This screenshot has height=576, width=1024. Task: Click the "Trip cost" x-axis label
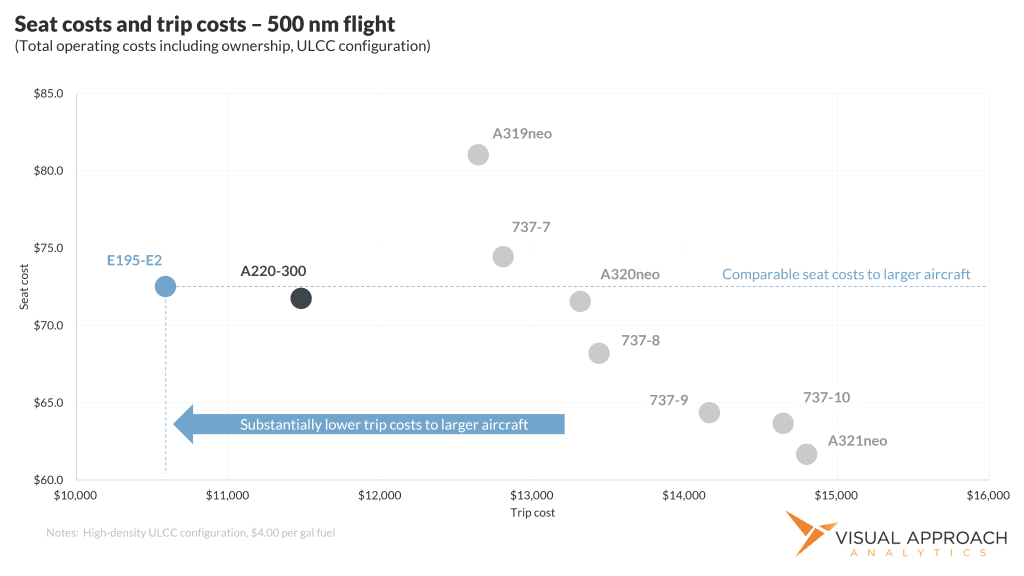tap(532, 513)
